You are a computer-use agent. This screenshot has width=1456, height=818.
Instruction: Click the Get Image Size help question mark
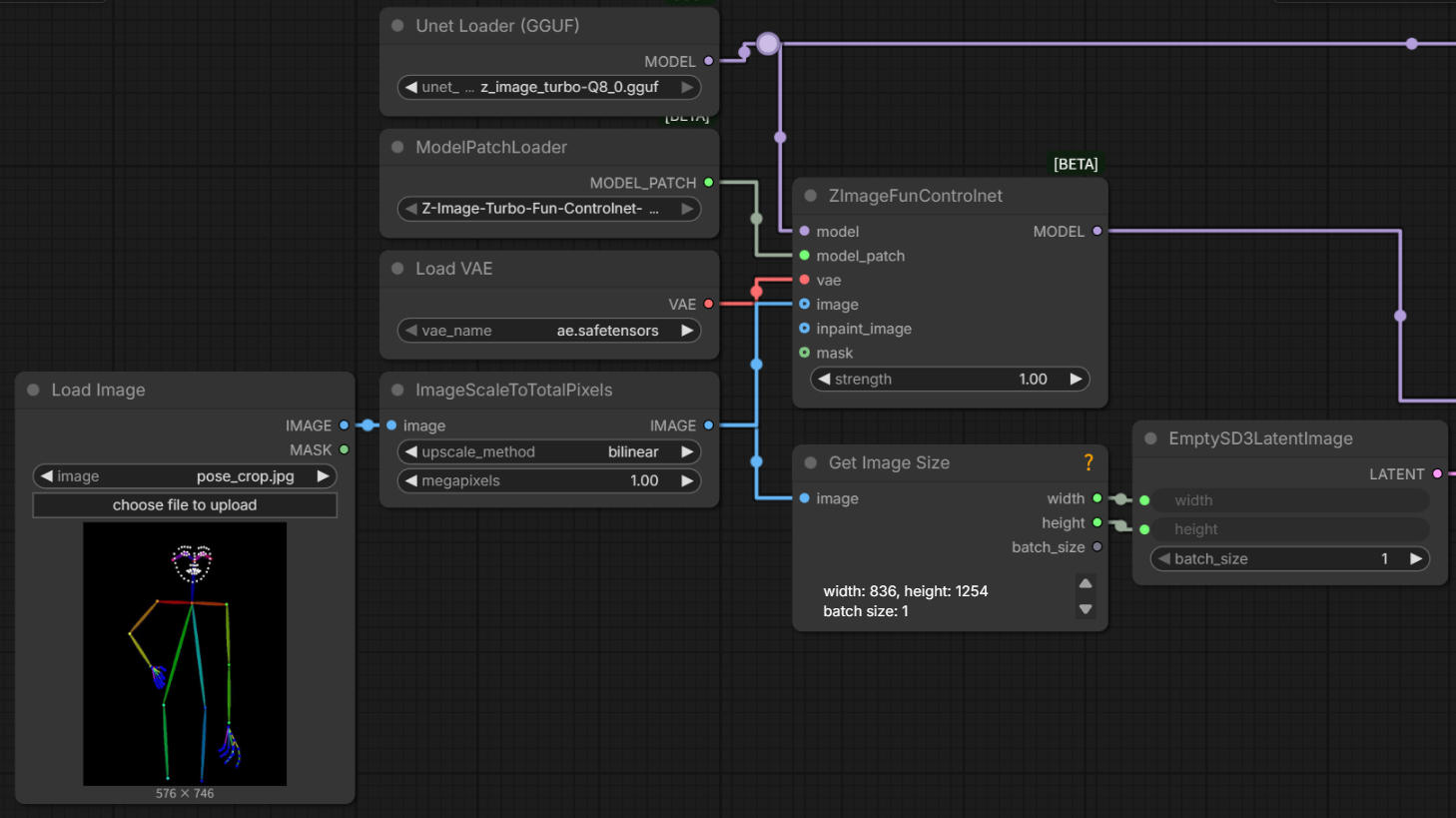(1089, 462)
